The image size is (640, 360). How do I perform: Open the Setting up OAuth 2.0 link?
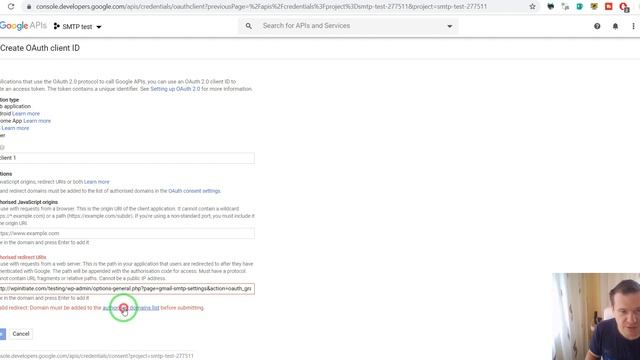pyautogui.click(x=175, y=89)
